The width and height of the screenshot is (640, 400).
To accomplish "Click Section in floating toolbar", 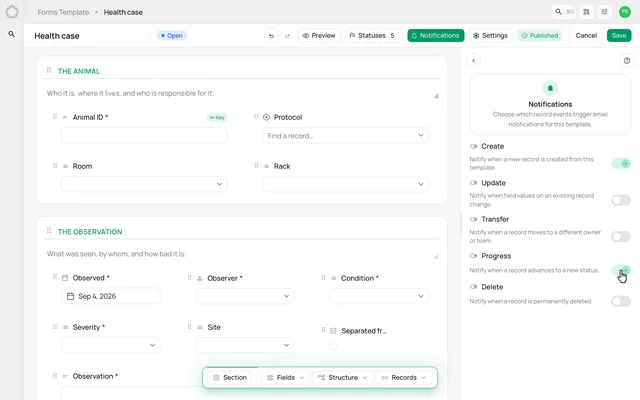I will 229,378.
